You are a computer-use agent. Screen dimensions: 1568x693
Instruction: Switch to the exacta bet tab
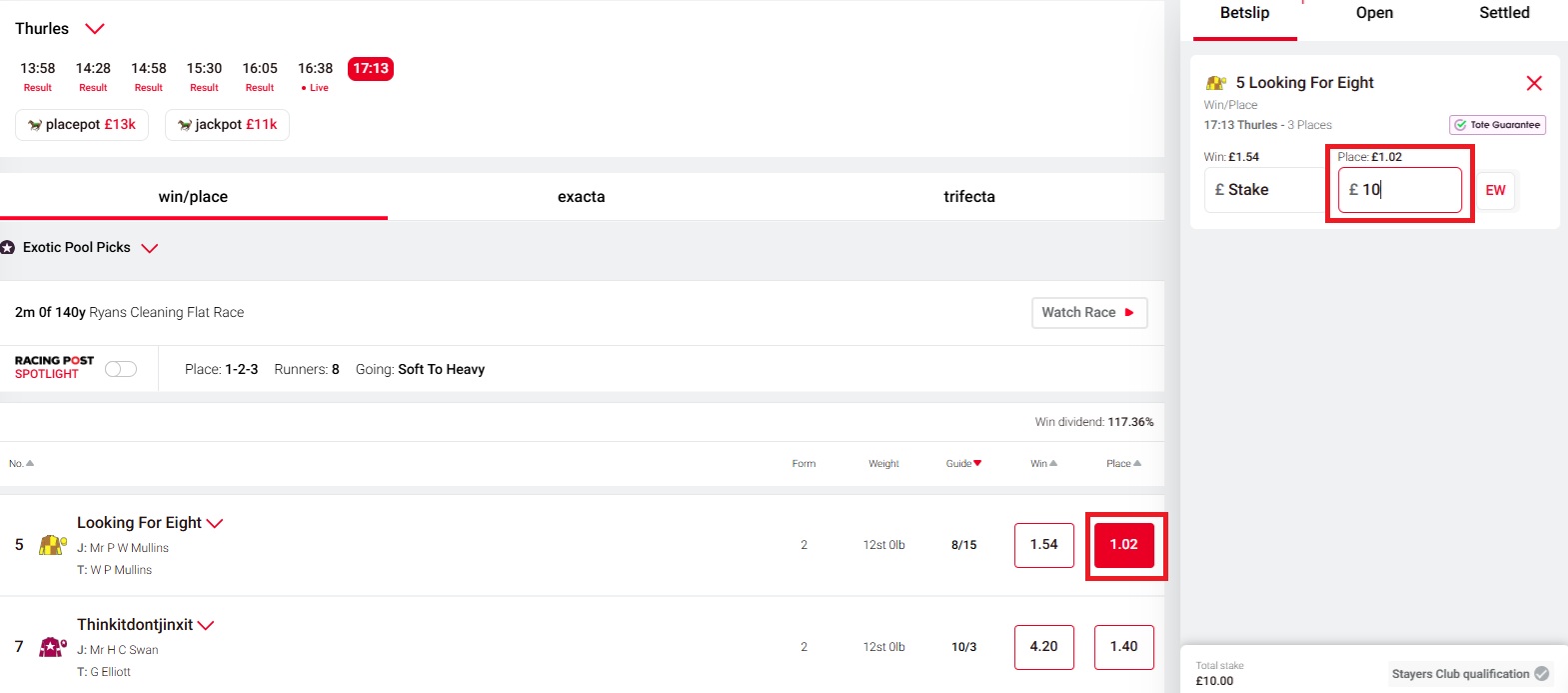(x=582, y=196)
